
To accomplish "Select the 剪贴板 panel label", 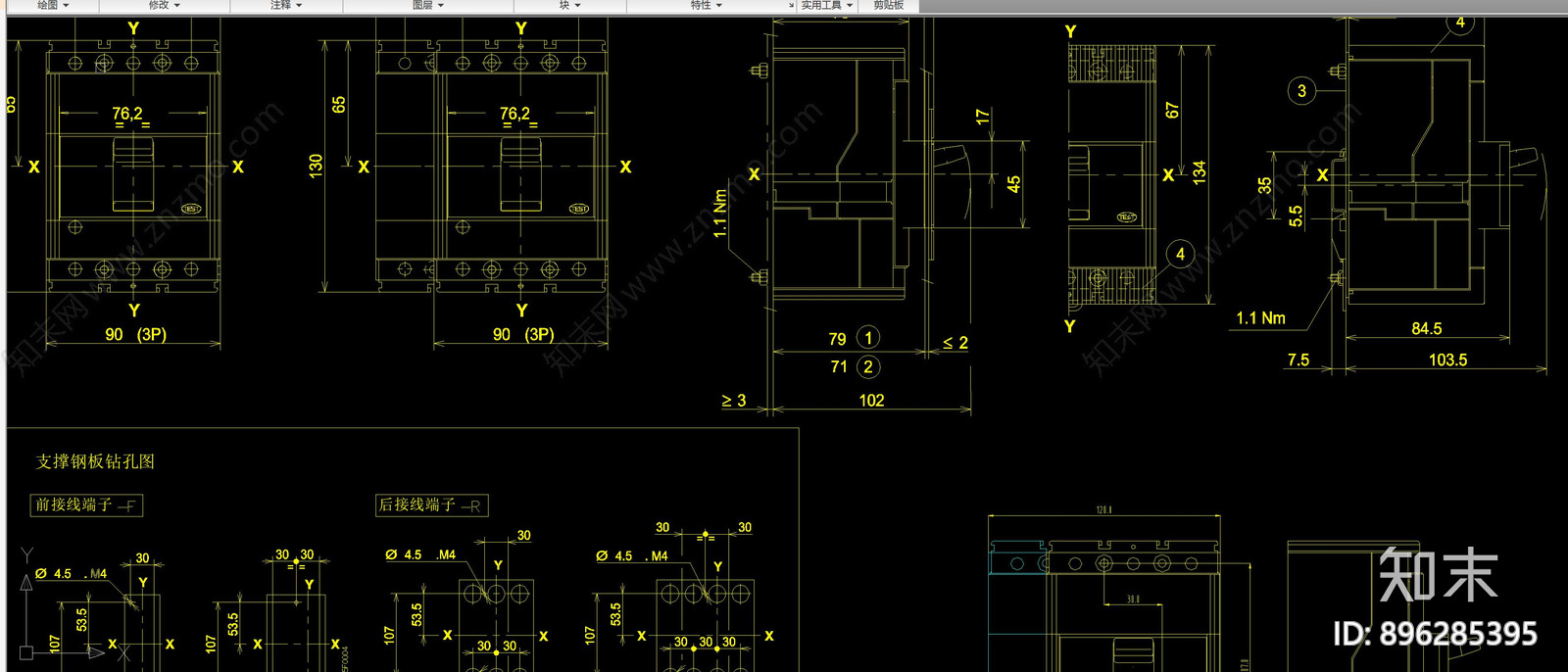I will (x=889, y=5).
